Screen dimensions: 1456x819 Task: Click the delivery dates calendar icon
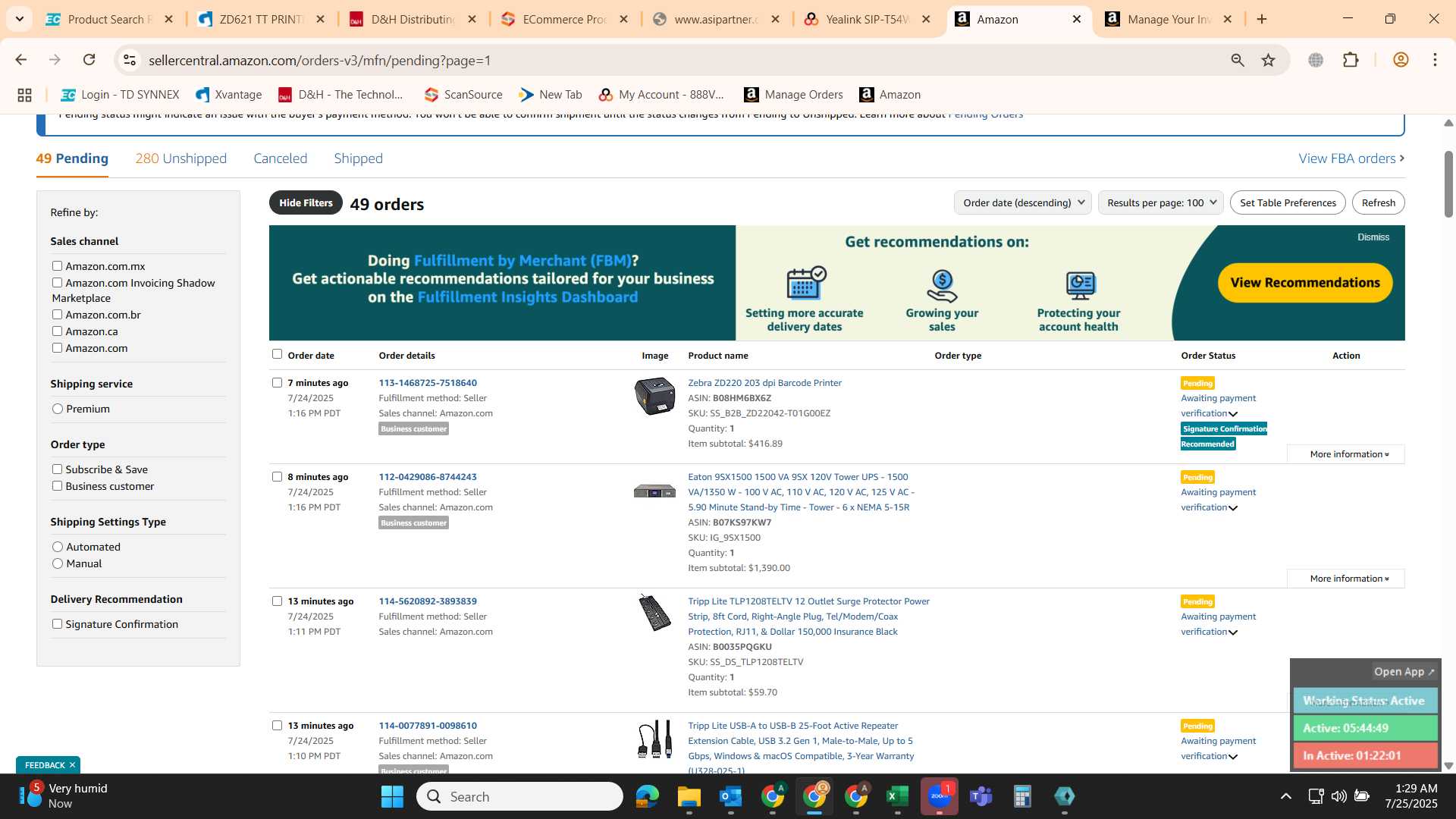point(805,284)
